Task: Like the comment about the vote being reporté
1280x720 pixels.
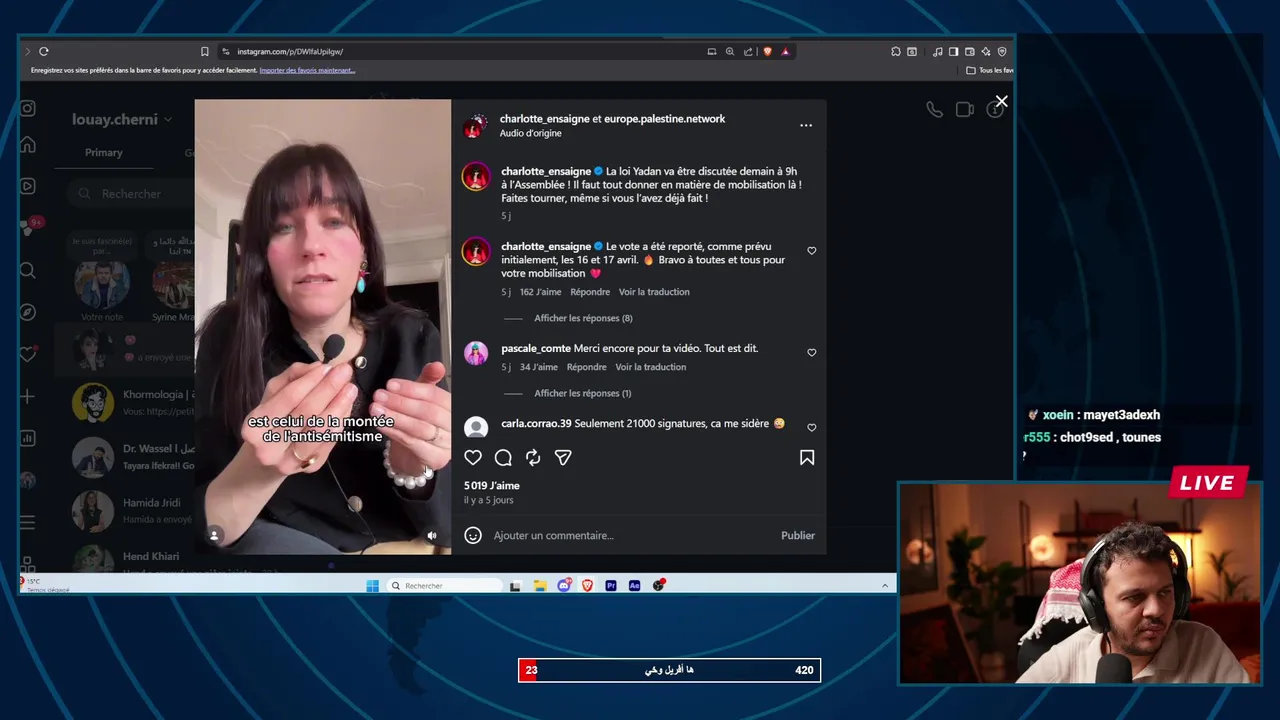Action: pyautogui.click(x=812, y=251)
